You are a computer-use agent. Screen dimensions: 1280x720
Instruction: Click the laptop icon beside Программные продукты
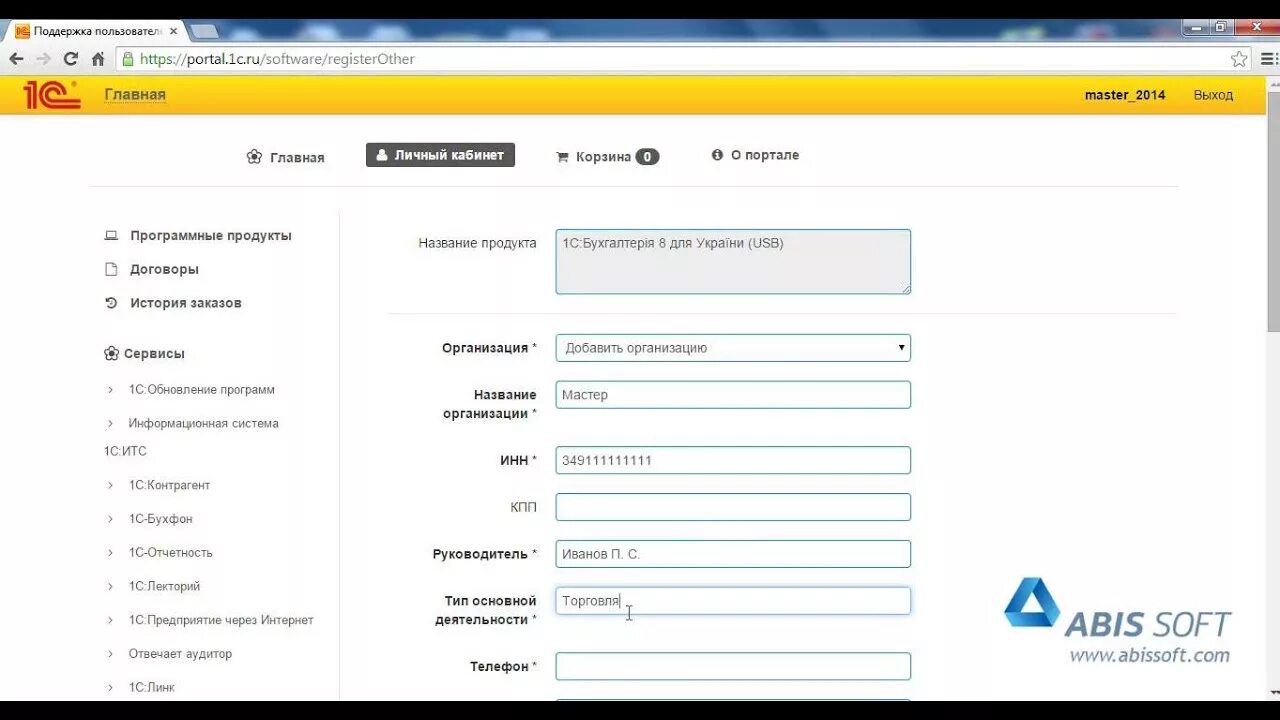(x=111, y=236)
